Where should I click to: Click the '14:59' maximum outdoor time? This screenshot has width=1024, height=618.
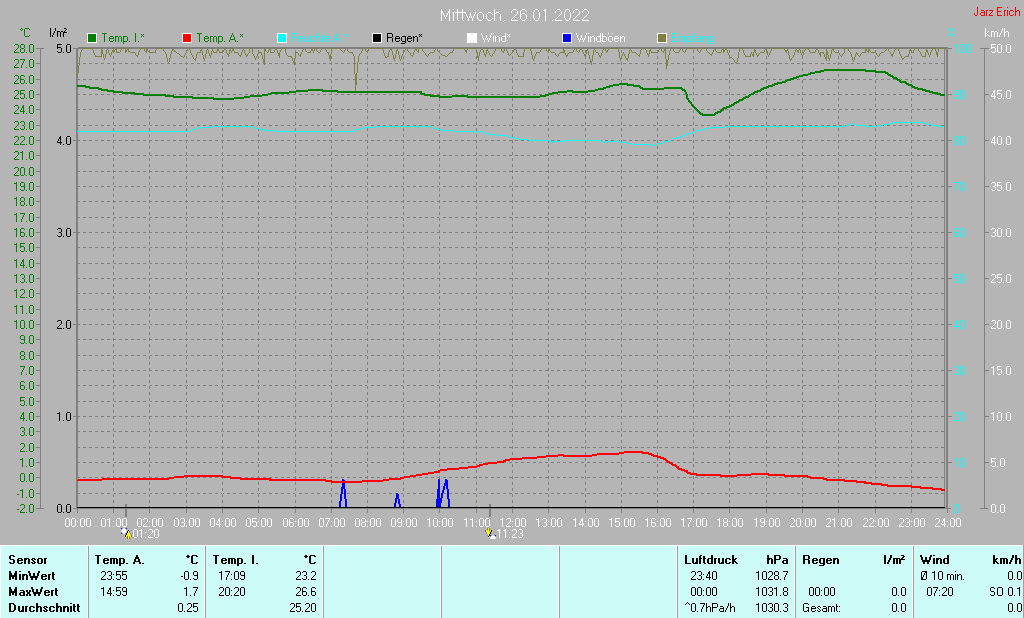pyautogui.click(x=114, y=592)
